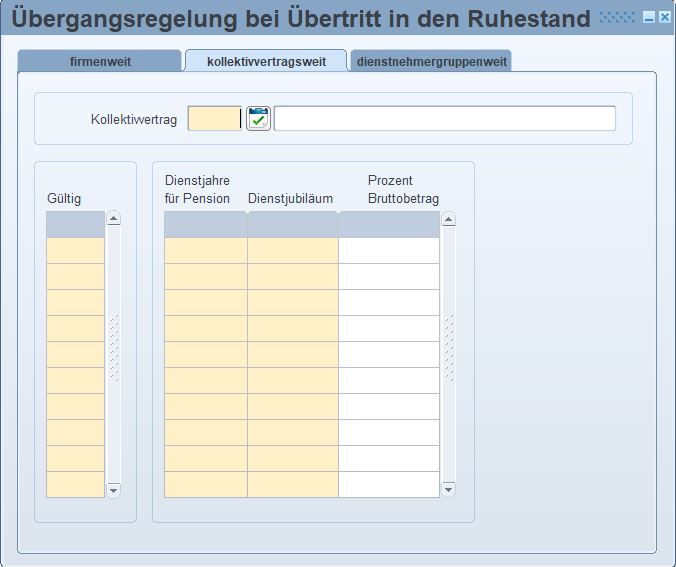The image size is (676, 567).
Task: Select the first Gültig entry cell
Action: point(75,250)
